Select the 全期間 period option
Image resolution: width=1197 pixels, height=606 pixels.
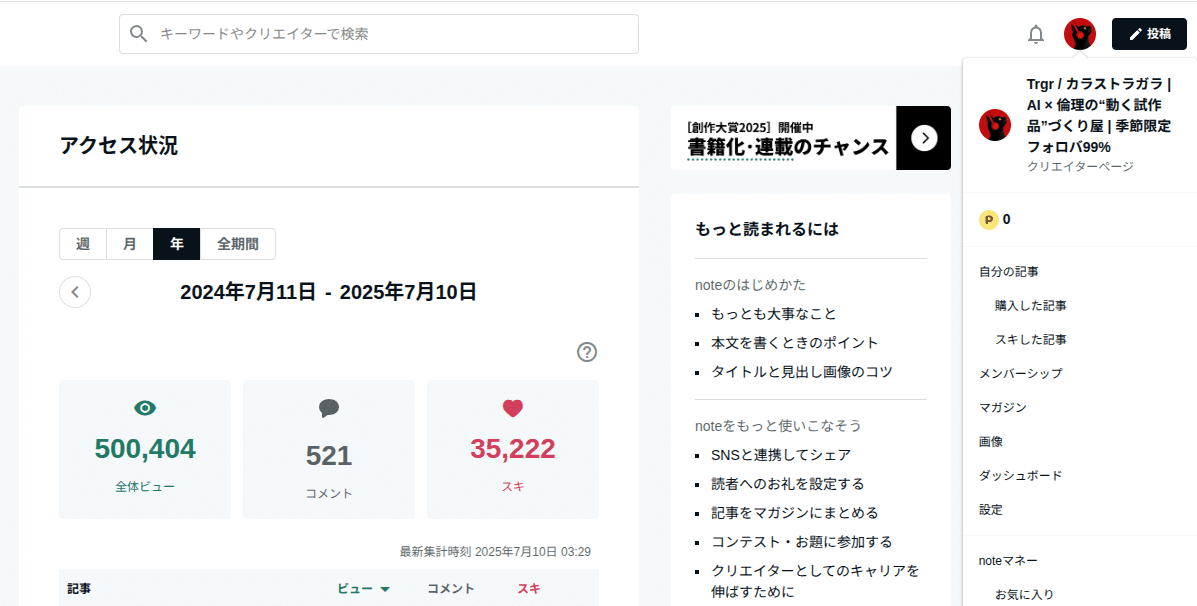(x=239, y=243)
